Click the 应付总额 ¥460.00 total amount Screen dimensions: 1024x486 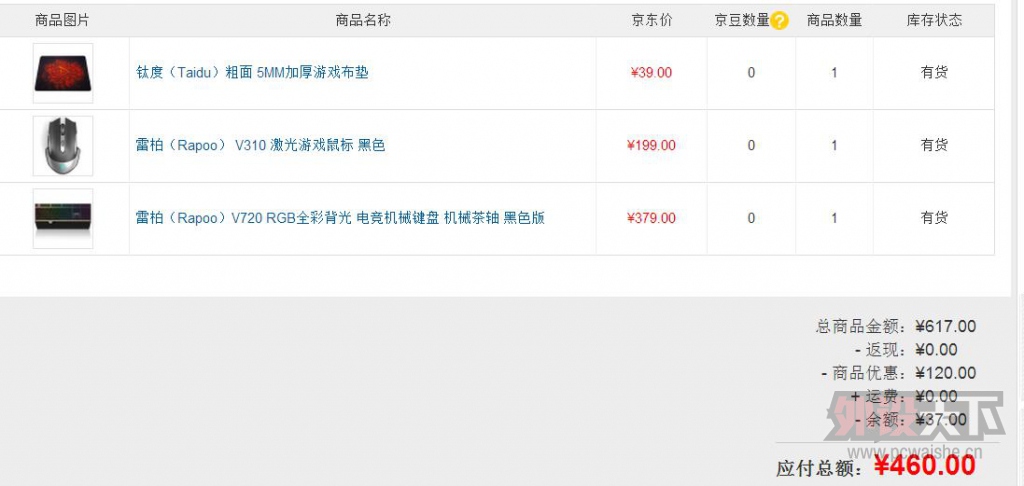(x=875, y=466)
